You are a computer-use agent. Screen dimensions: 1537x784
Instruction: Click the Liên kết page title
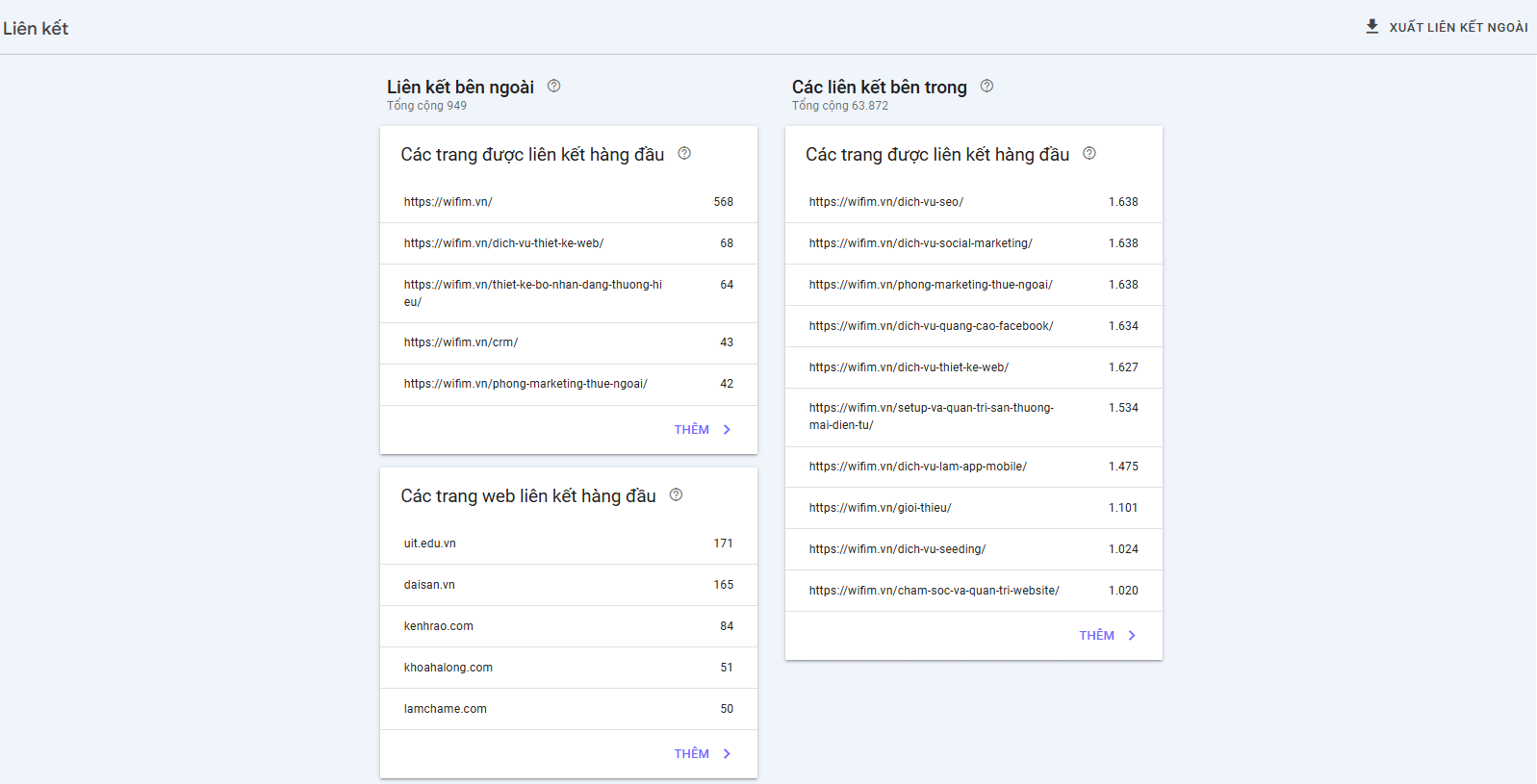point(36,28)
